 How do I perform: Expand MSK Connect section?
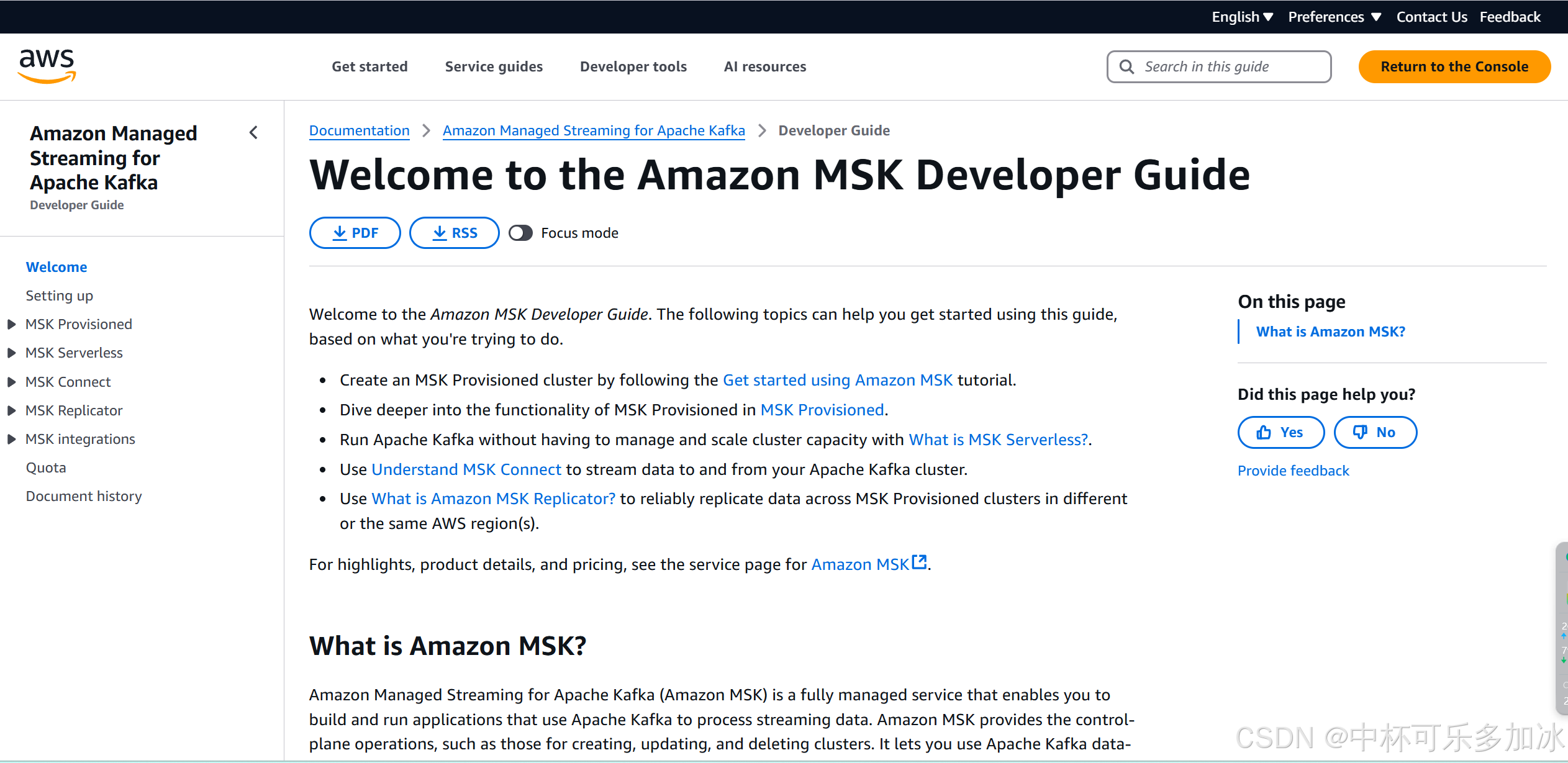pos(11,382)
